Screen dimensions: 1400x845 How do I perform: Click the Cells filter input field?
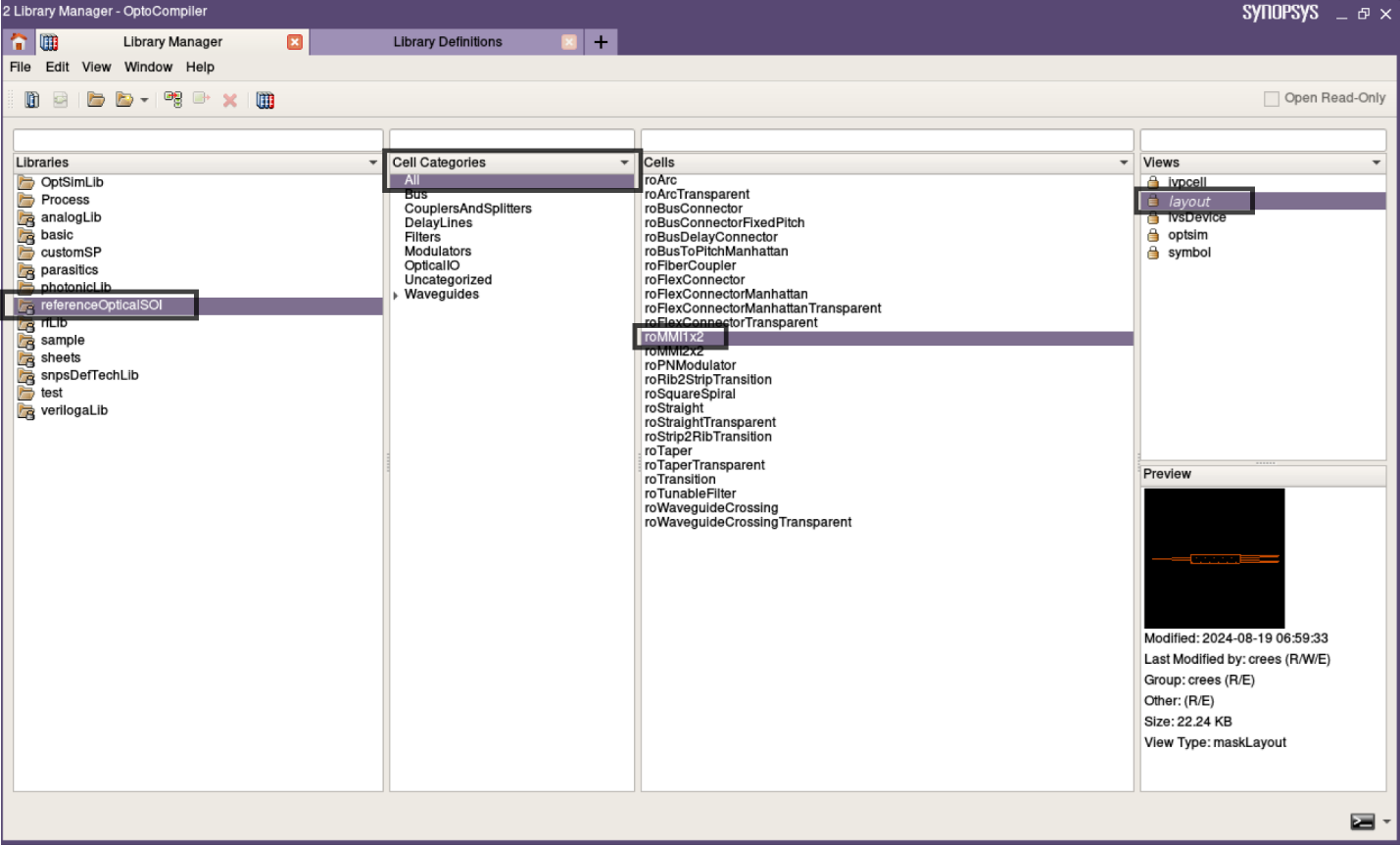coord(887,140)
